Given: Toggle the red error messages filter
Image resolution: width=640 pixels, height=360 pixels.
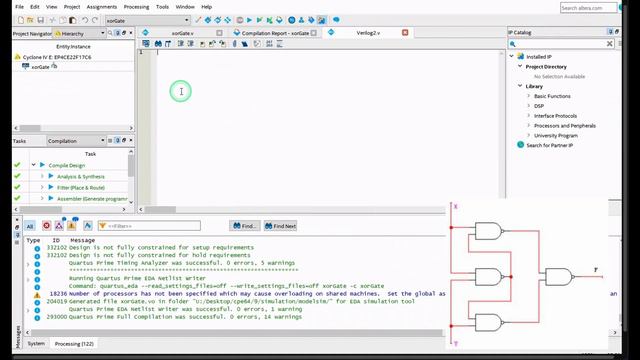Looking at the screenshot, I should 47,225.
